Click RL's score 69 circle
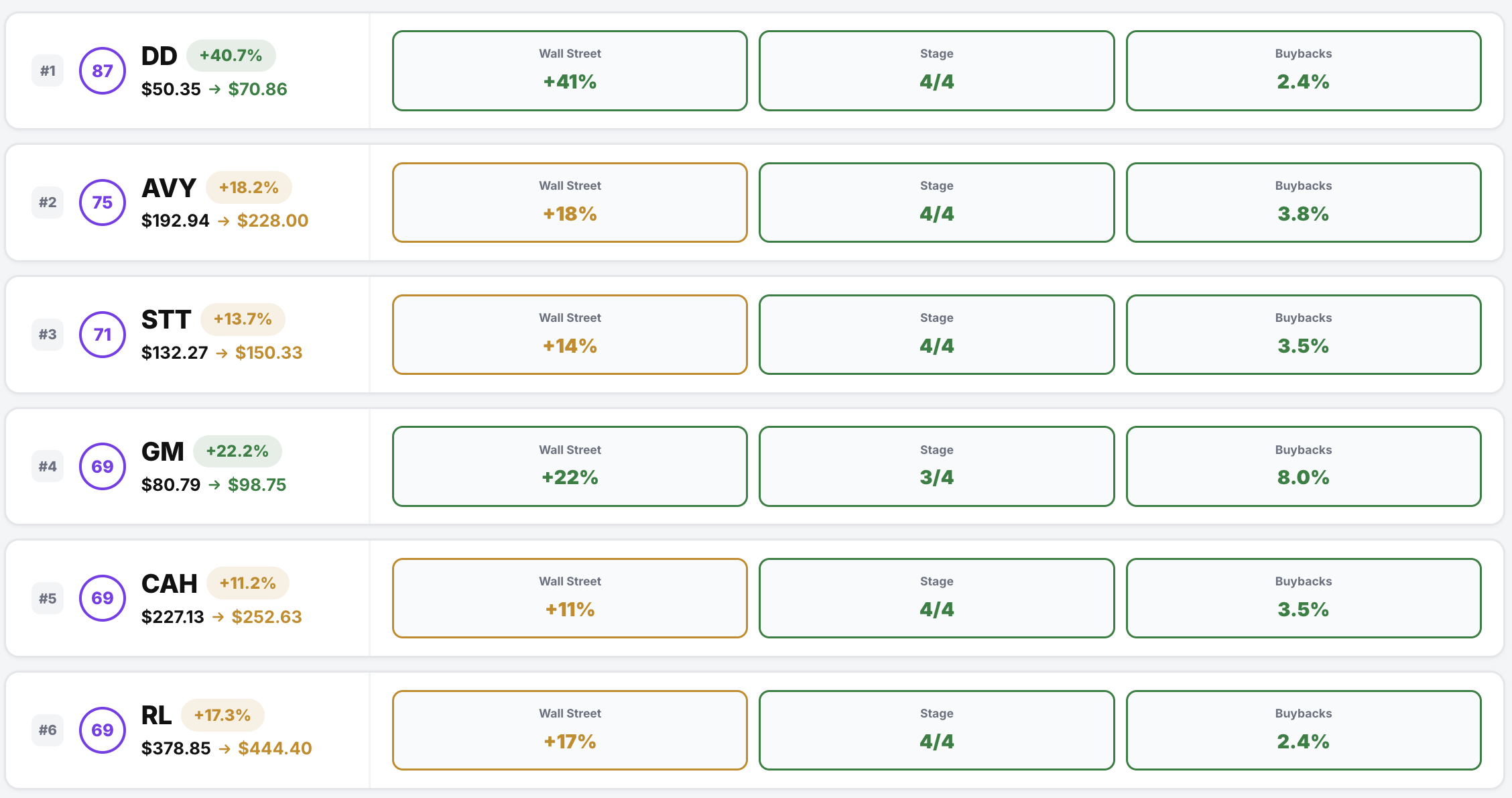The height and width of the screenshot is (798, 1512). click(103, 730)
